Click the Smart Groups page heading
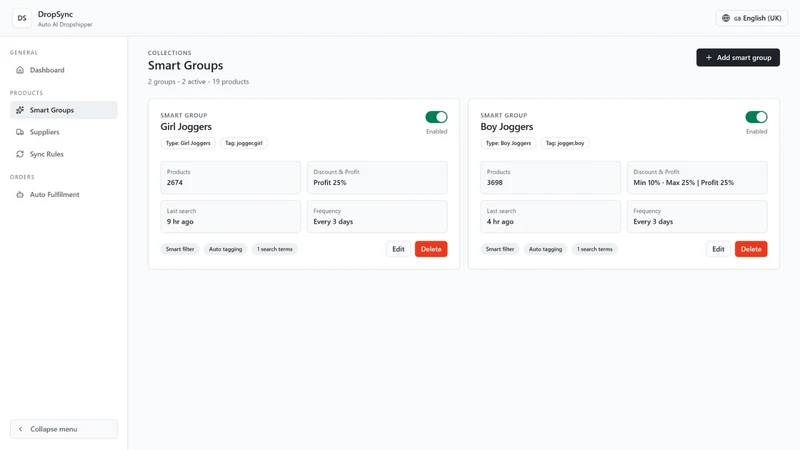 (185, 65)
